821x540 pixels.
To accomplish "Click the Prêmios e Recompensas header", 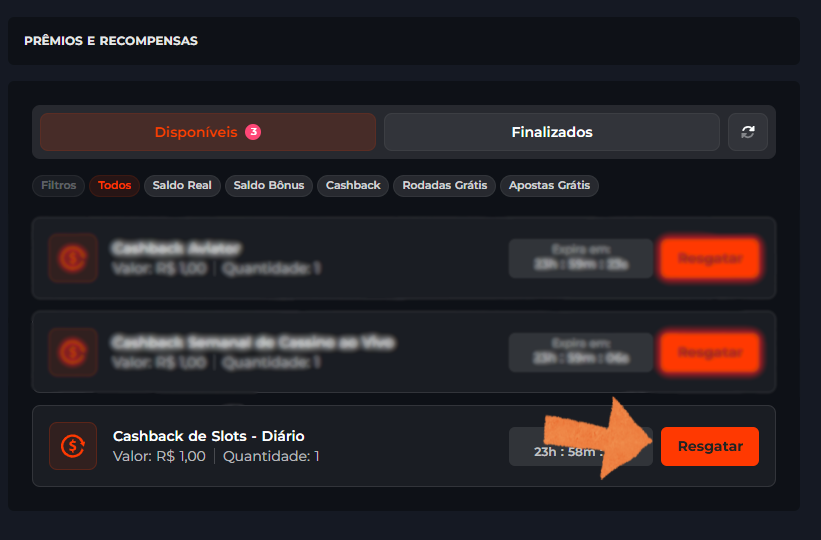I will pos(111,41).
